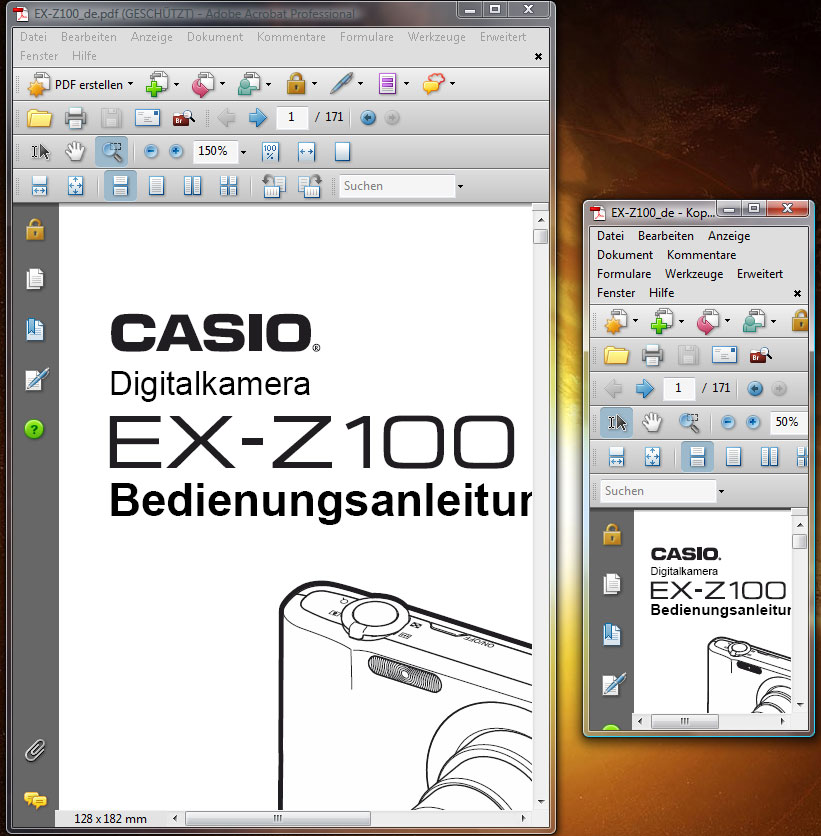This screenshot has height=836, width=821.
Task: Go to next page arrow in large window
Action: pos(257,117)
